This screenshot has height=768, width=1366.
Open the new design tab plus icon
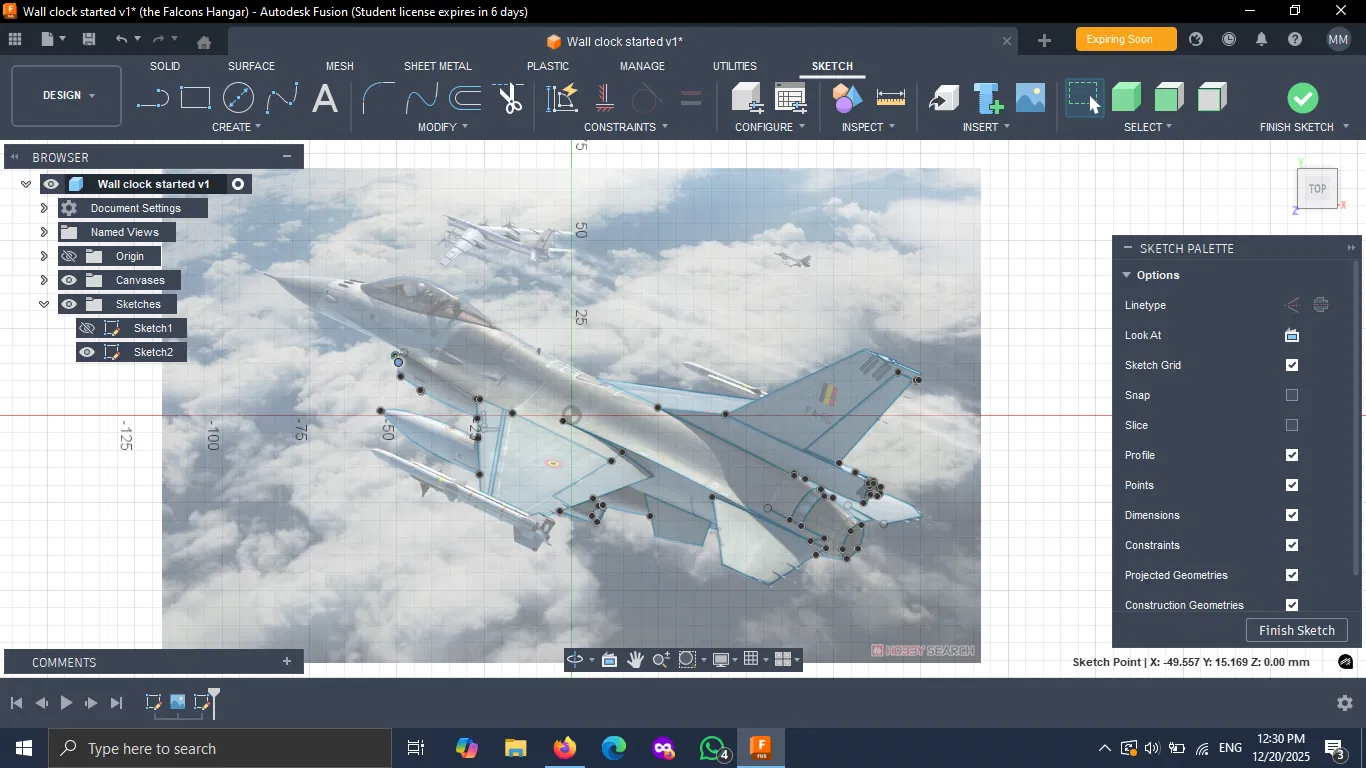click(x=1044, y=40)
